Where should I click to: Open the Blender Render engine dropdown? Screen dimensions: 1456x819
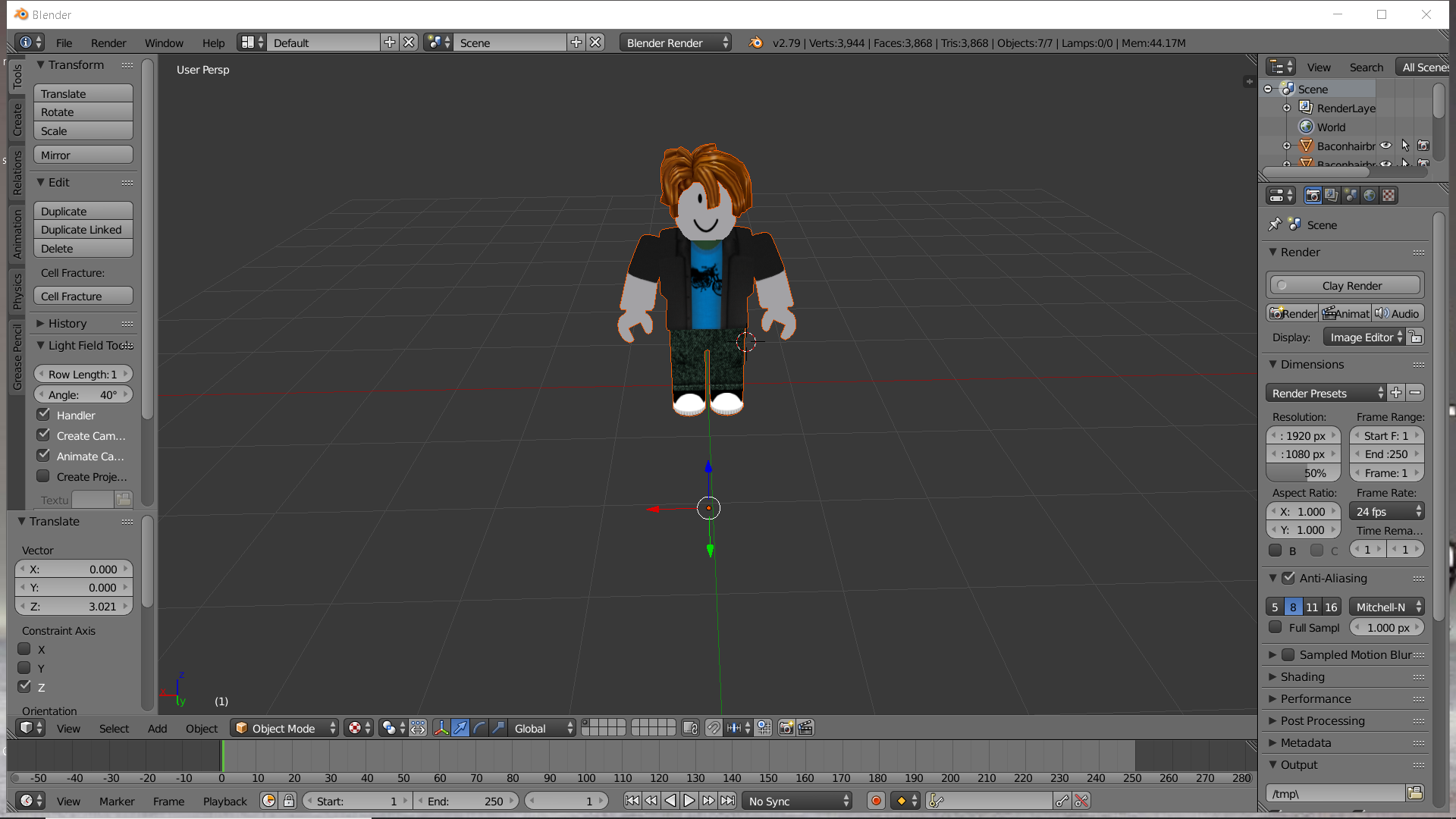coord(675,42)
